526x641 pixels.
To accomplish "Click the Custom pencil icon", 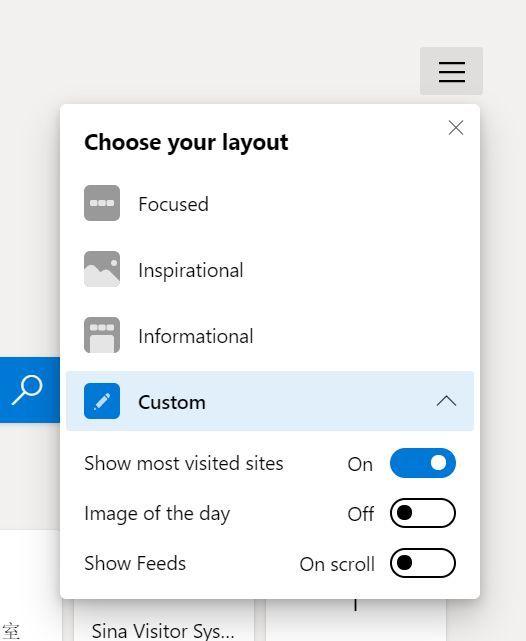I will click(102, 401).
